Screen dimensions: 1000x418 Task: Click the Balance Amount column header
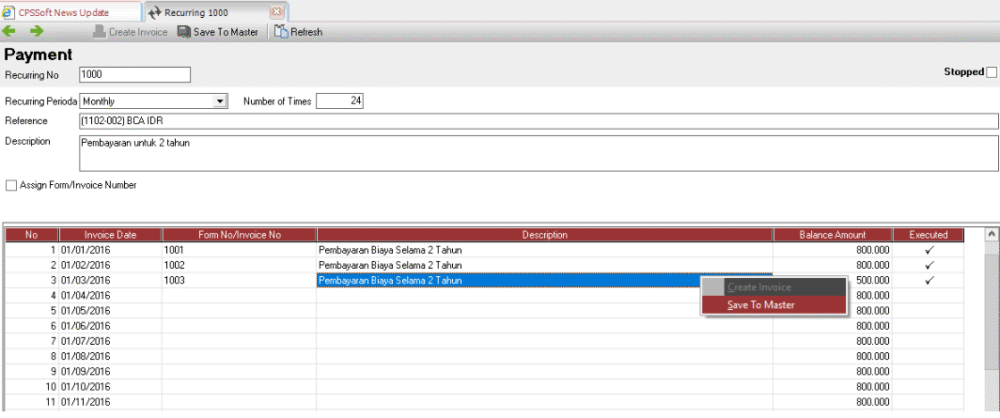click(x=832, y=235)
